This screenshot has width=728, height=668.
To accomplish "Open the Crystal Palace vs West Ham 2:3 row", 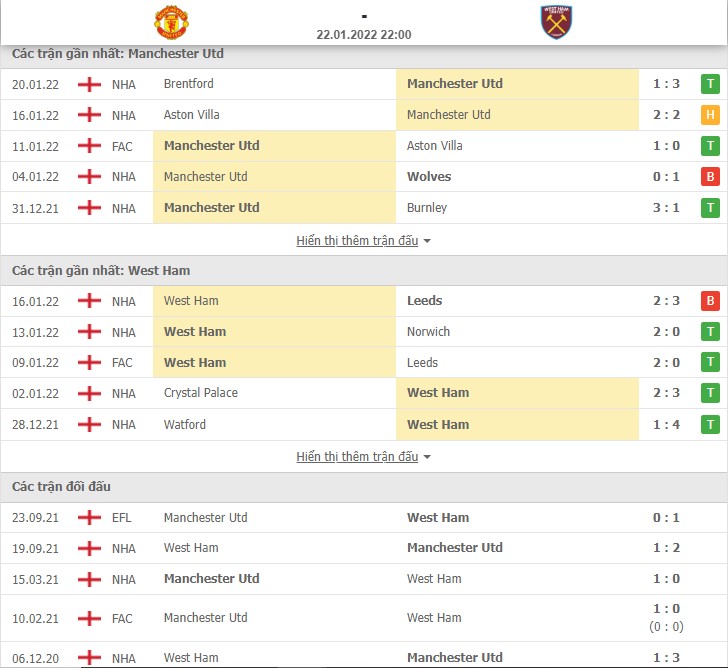I will click(x=364, y=393).
